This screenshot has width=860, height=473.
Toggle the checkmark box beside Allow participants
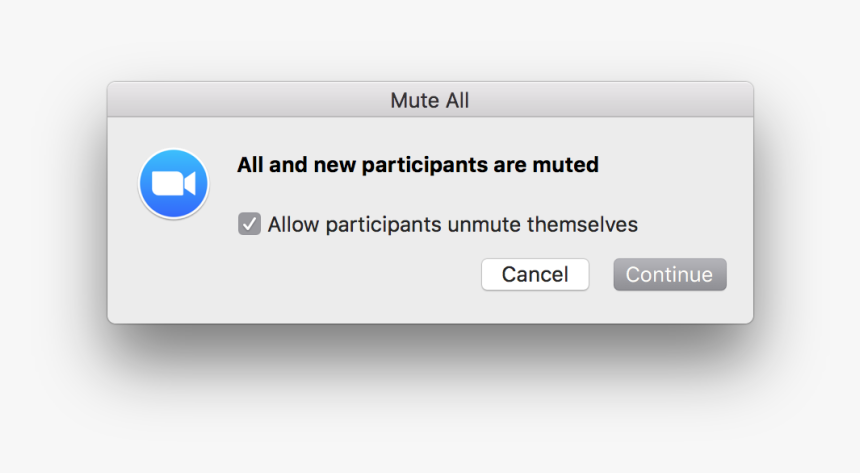249,224
